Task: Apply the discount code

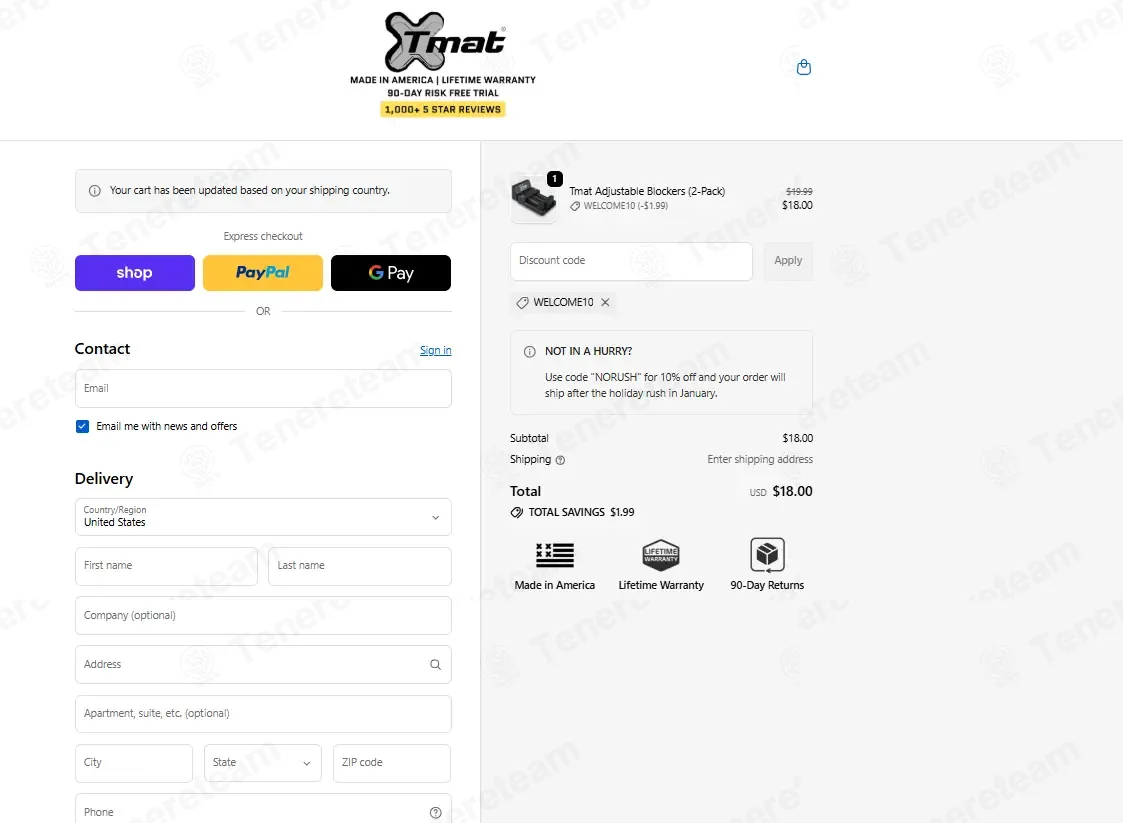Action: (788, 261)
